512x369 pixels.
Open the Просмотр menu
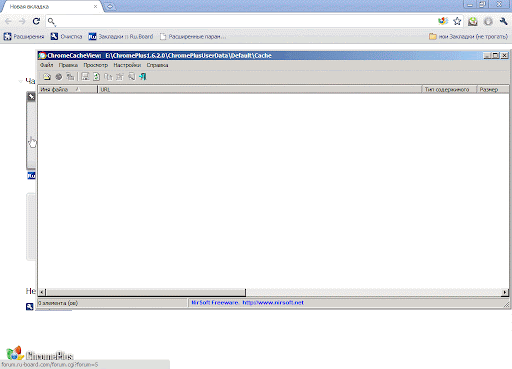96,65
